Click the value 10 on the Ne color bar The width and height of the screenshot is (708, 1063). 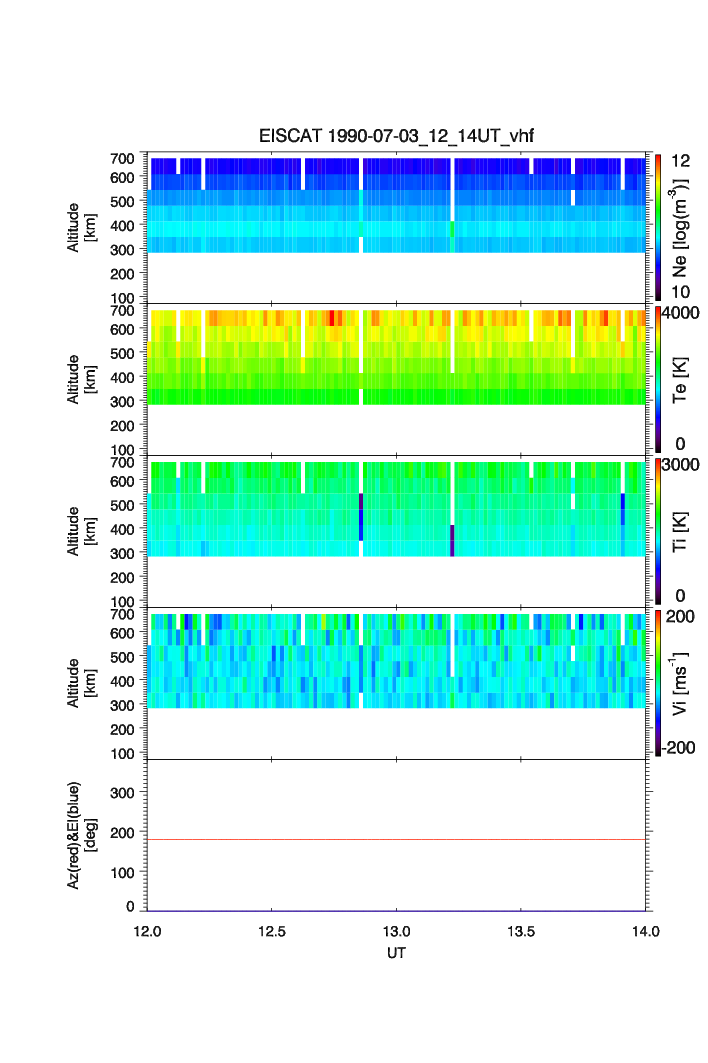coord(680,292)
